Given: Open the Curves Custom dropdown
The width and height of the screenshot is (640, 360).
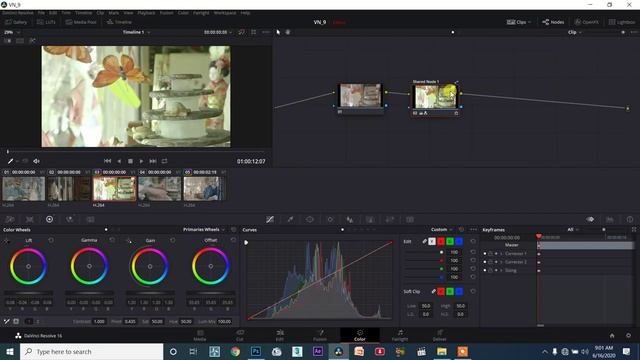Looking at the screenshot, I should (x=442, y=229).
